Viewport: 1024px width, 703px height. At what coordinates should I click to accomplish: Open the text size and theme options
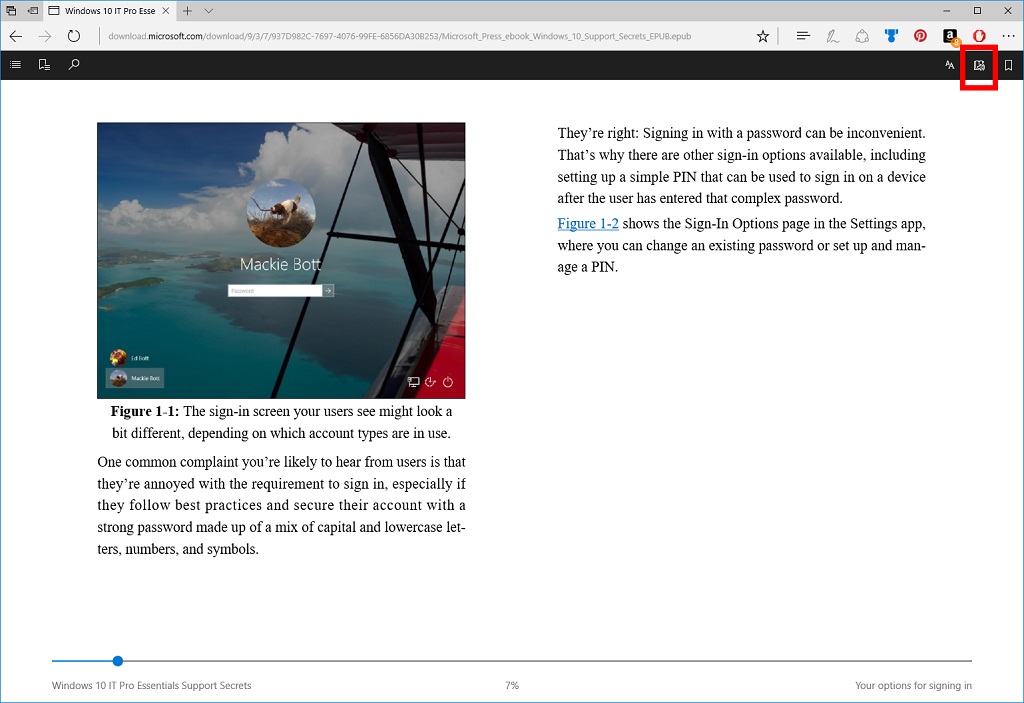coord(948,64)
